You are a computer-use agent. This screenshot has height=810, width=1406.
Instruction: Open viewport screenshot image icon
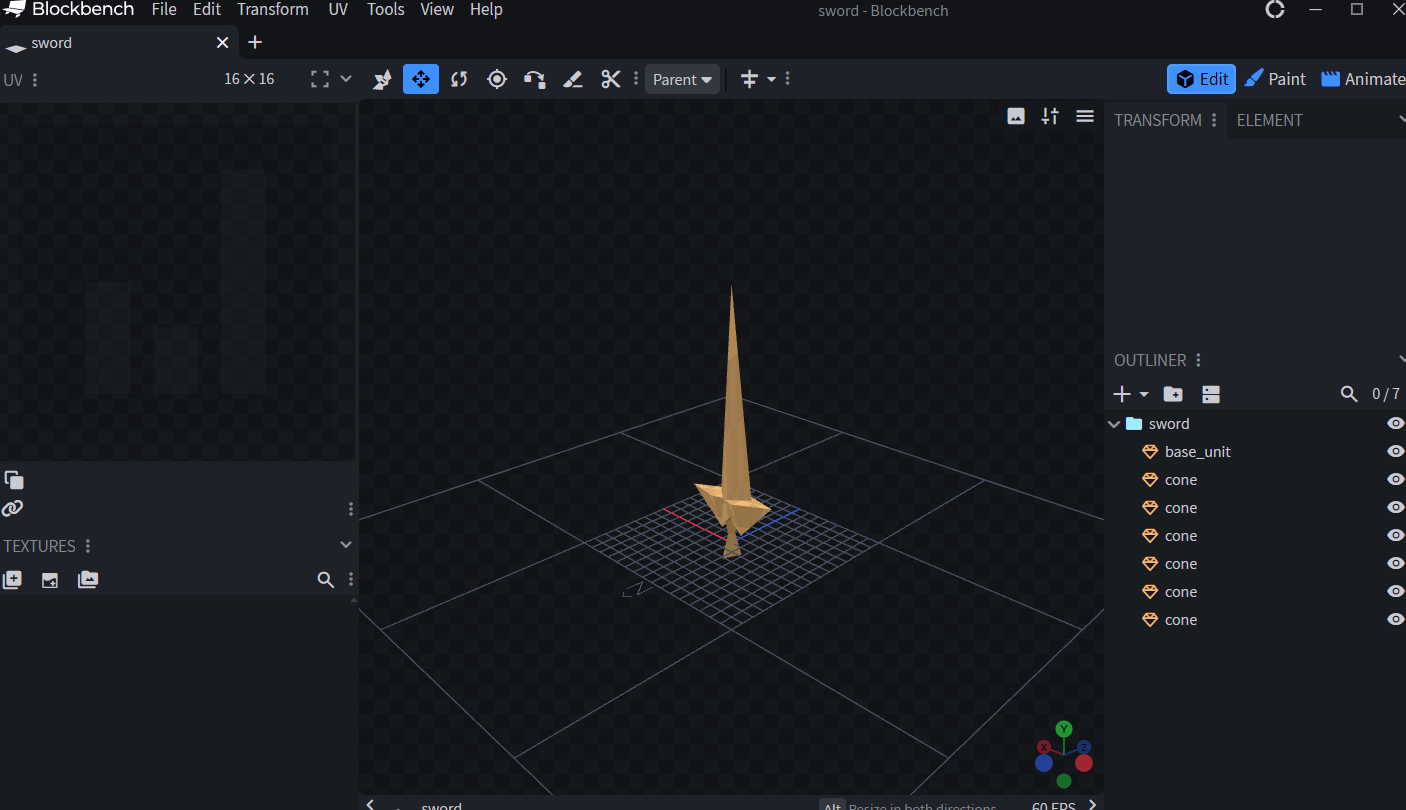tap(1016, 116)
